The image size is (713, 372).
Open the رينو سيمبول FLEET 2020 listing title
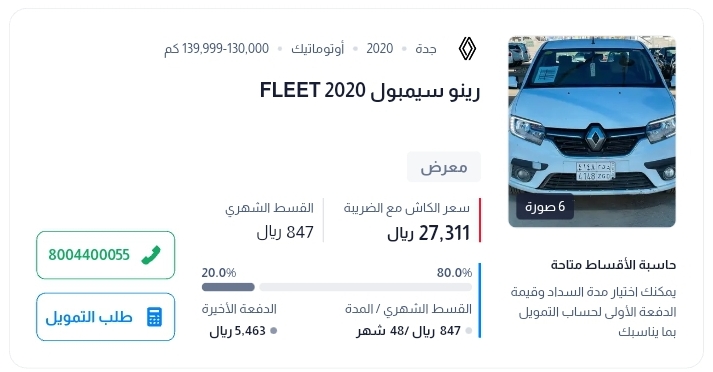(x=370, y=90)
